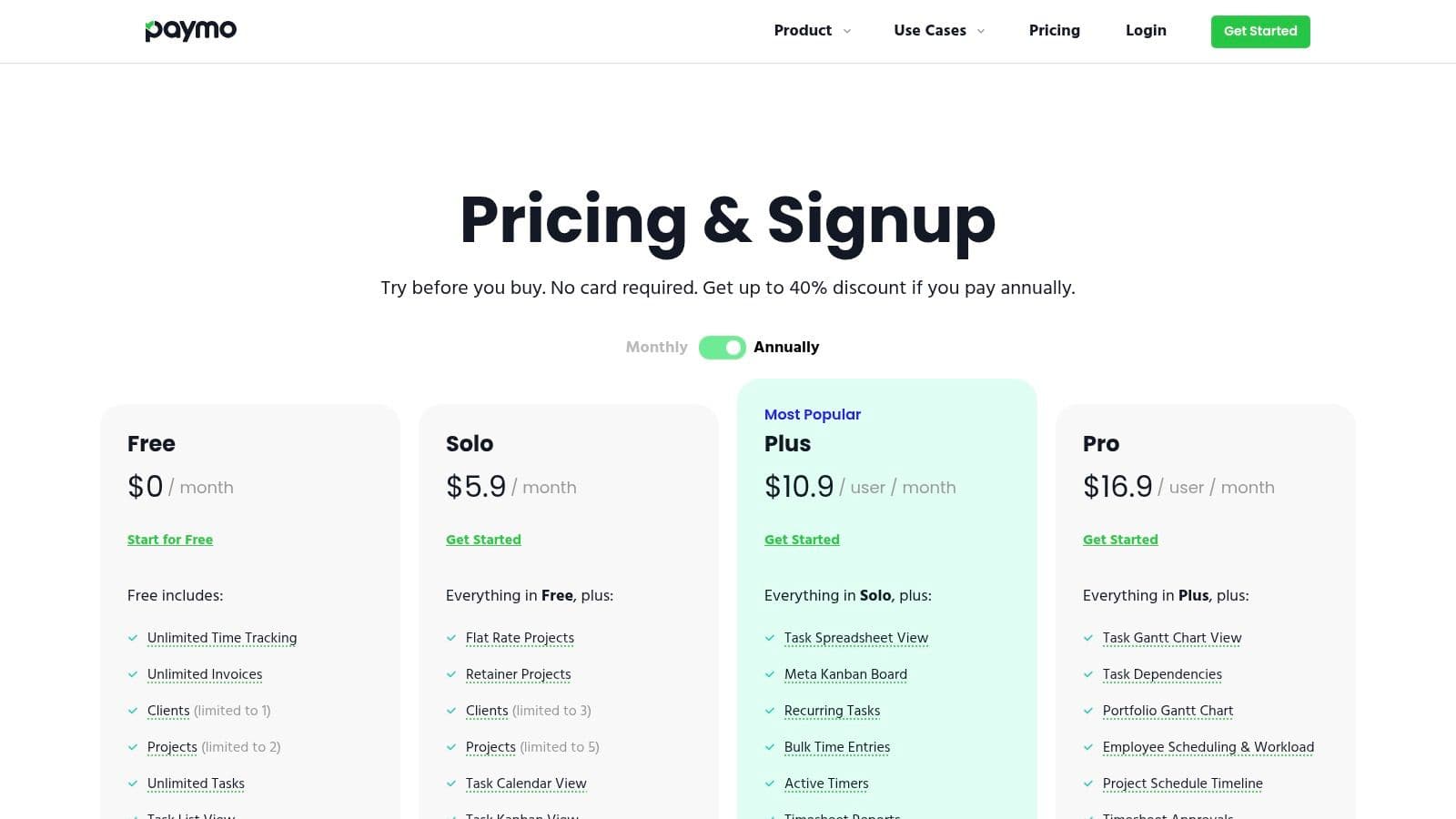Open Employee Scheduling & Workload feature info
The width and height of the screenshot is (1456, 819).
point(1208,747)
